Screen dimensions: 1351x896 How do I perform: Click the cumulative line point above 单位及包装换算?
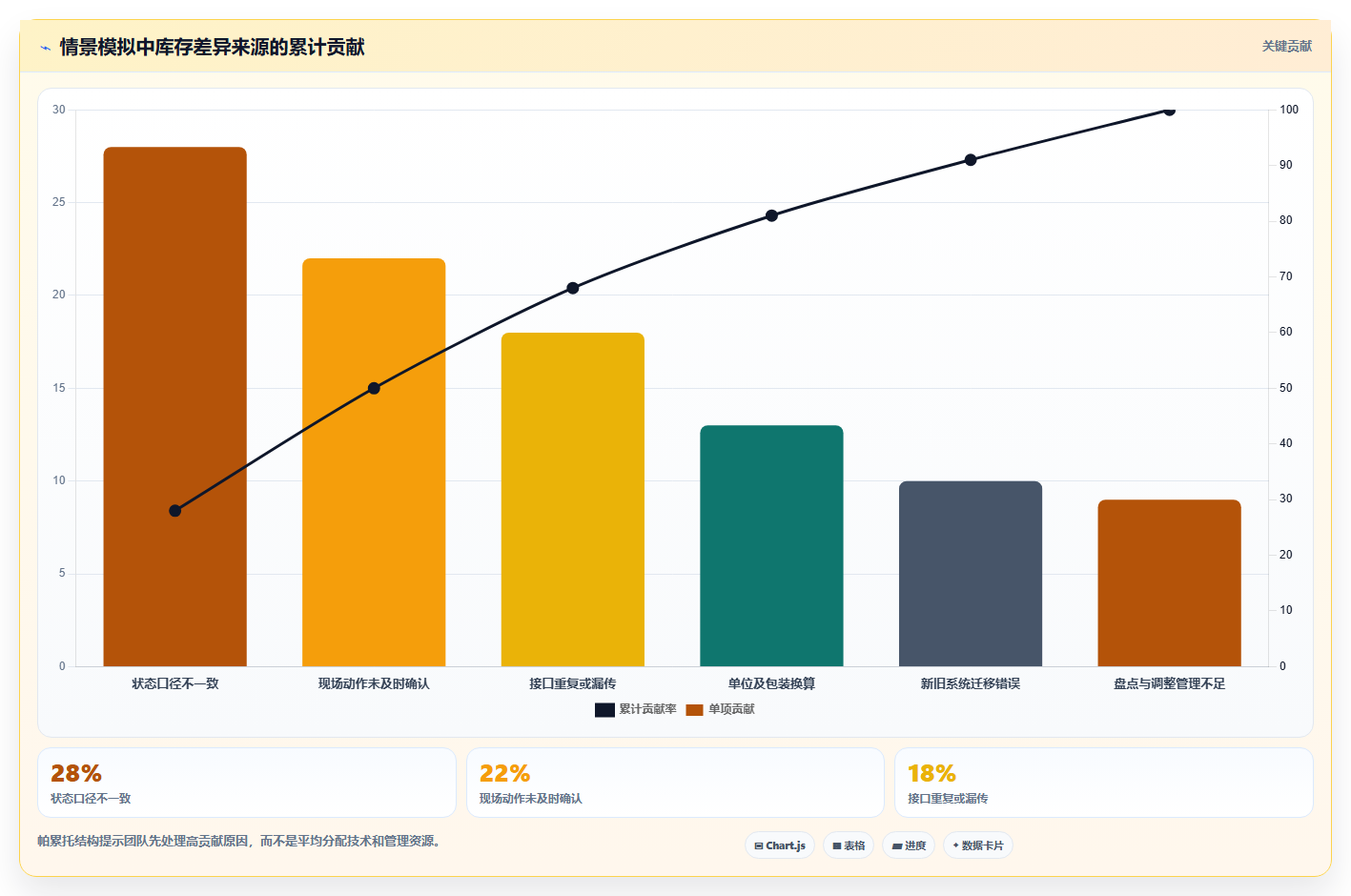(x=771, y=215)
